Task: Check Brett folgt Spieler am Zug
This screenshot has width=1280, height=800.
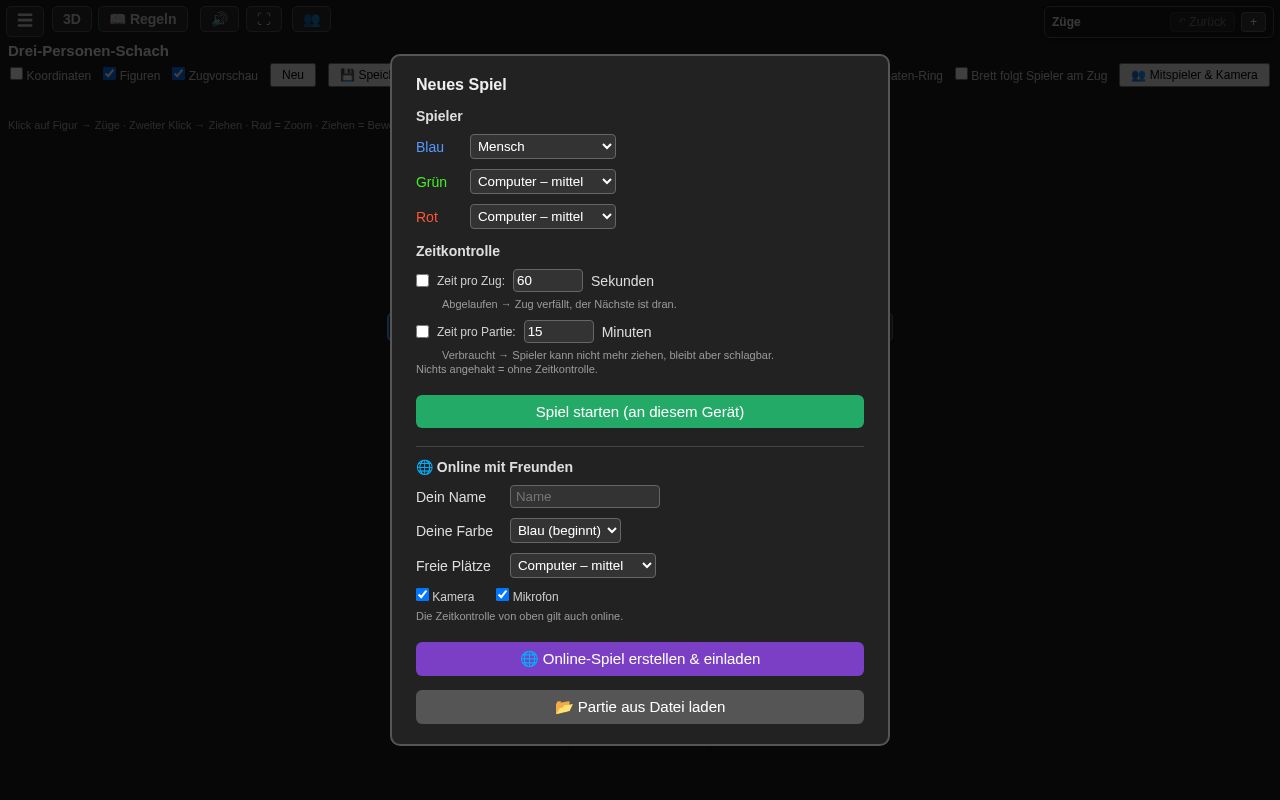Action: click(x=961, y=73)
